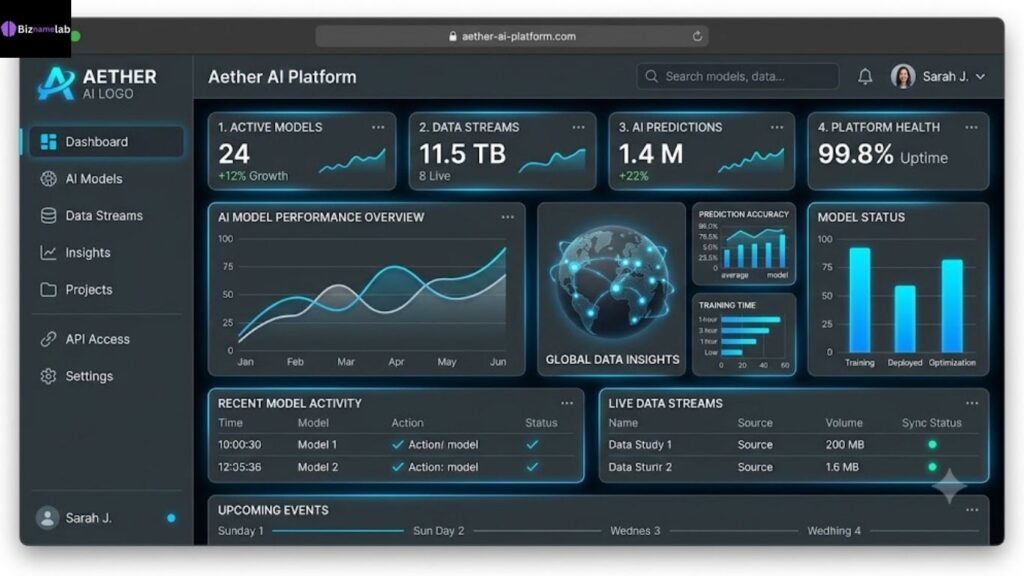The height and width of the screenshot is (576, 1024).
Task: Click the AI Predictions sparkline chart
Action: (x=751, y=161)
